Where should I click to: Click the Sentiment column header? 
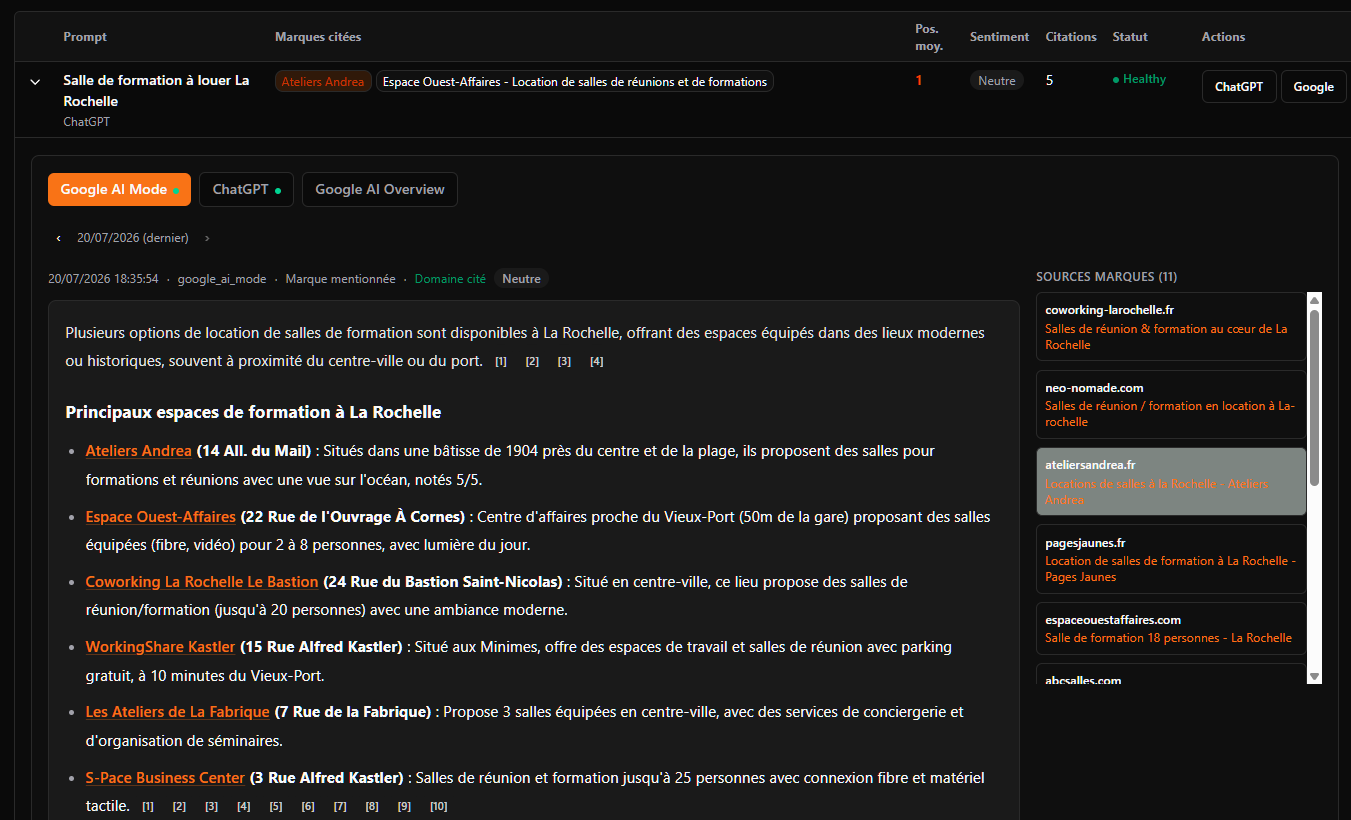[x=999, y=37]
